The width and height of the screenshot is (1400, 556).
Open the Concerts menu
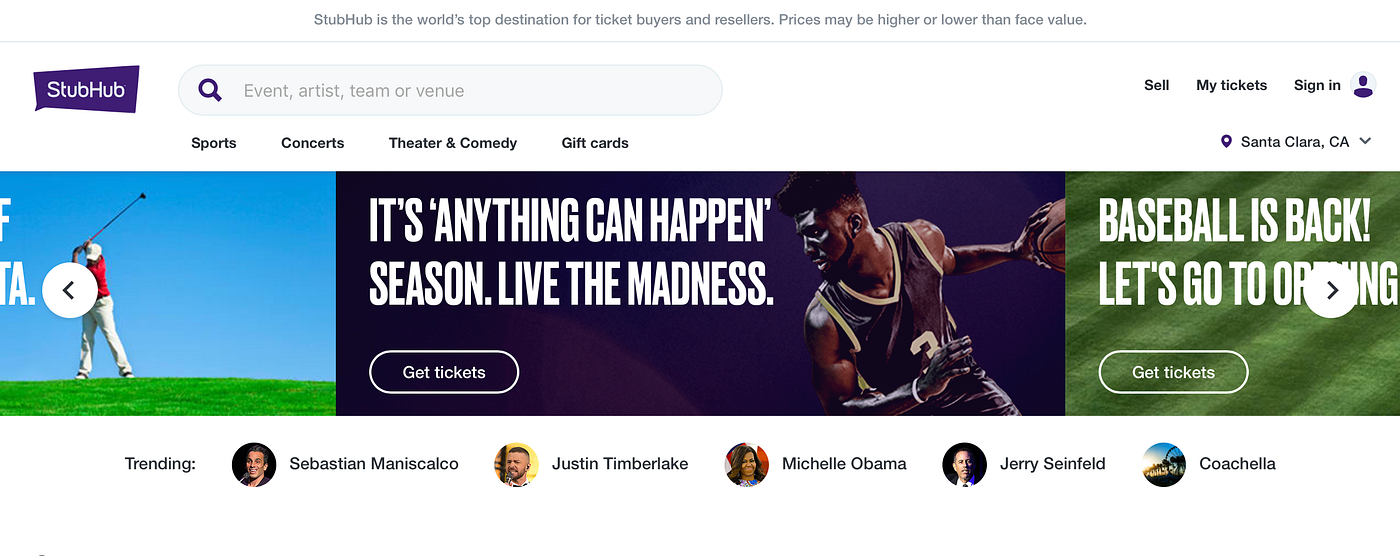tap(312, 143)
